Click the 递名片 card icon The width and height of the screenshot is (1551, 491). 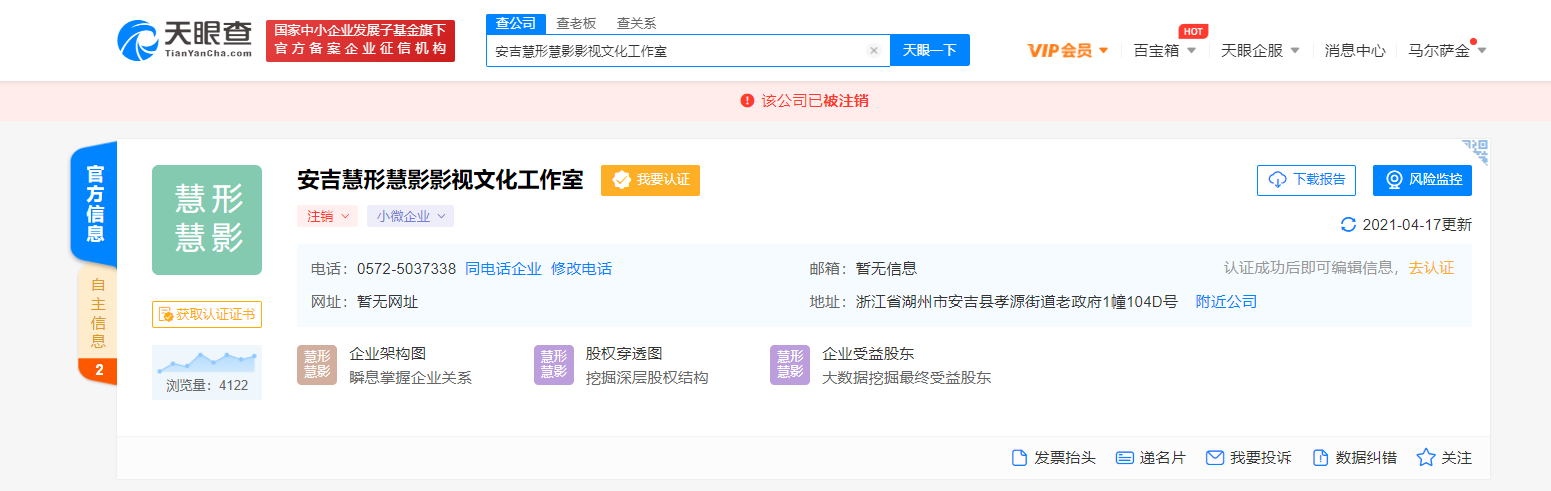(1124, 458)
